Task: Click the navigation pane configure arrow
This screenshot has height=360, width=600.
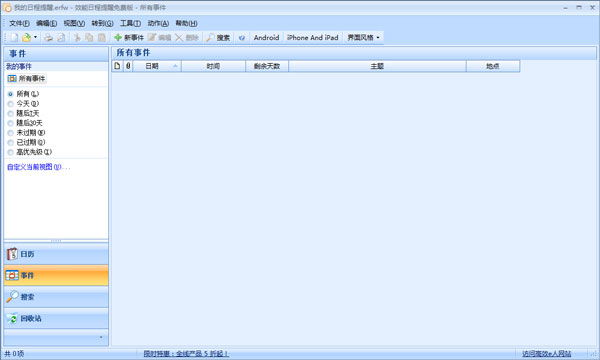Action: coord(101,337)
